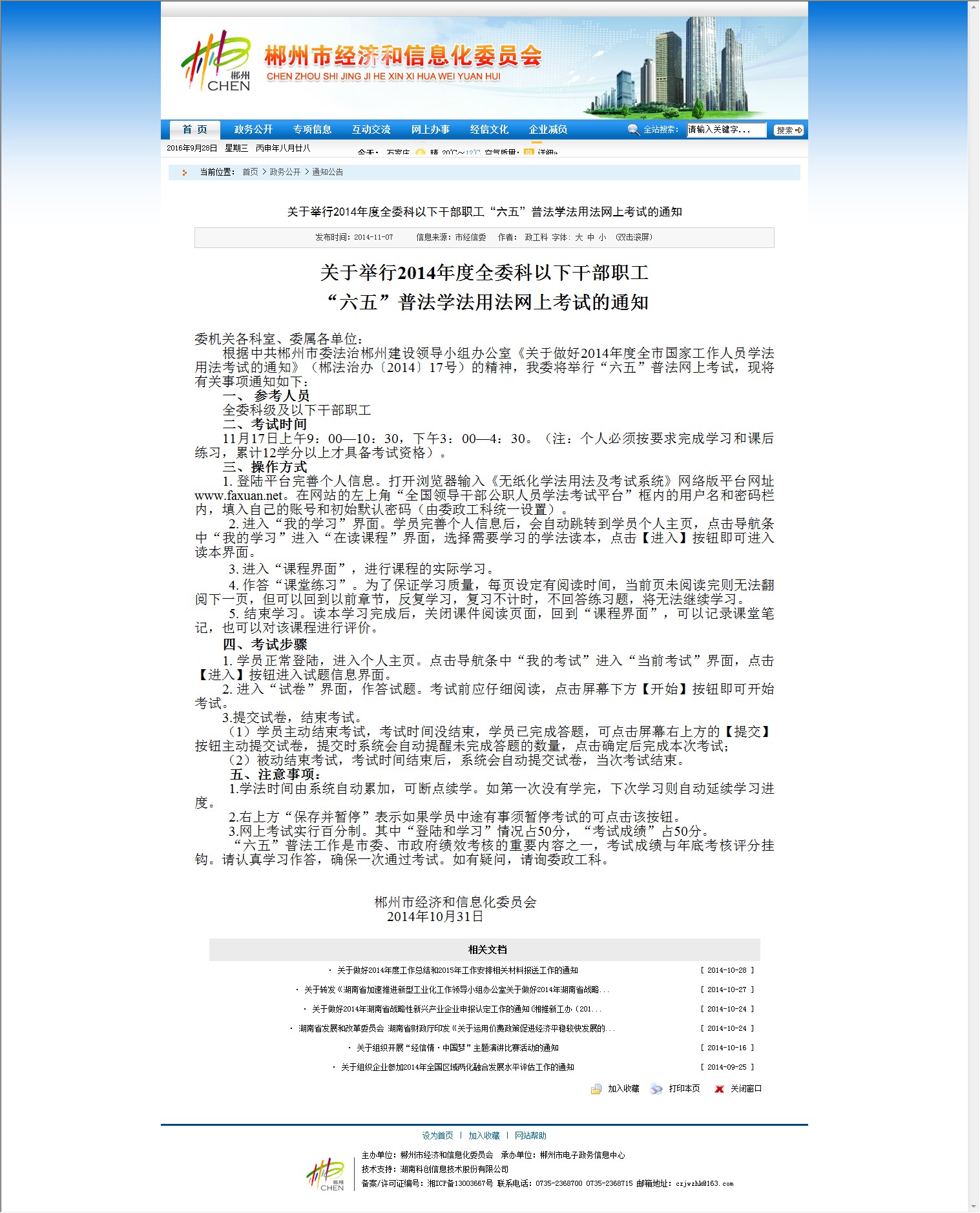Follow the 政务公开 breadcrumb link
The height and width of the screenshot is (1213, 980).
(x=285, y=172)
